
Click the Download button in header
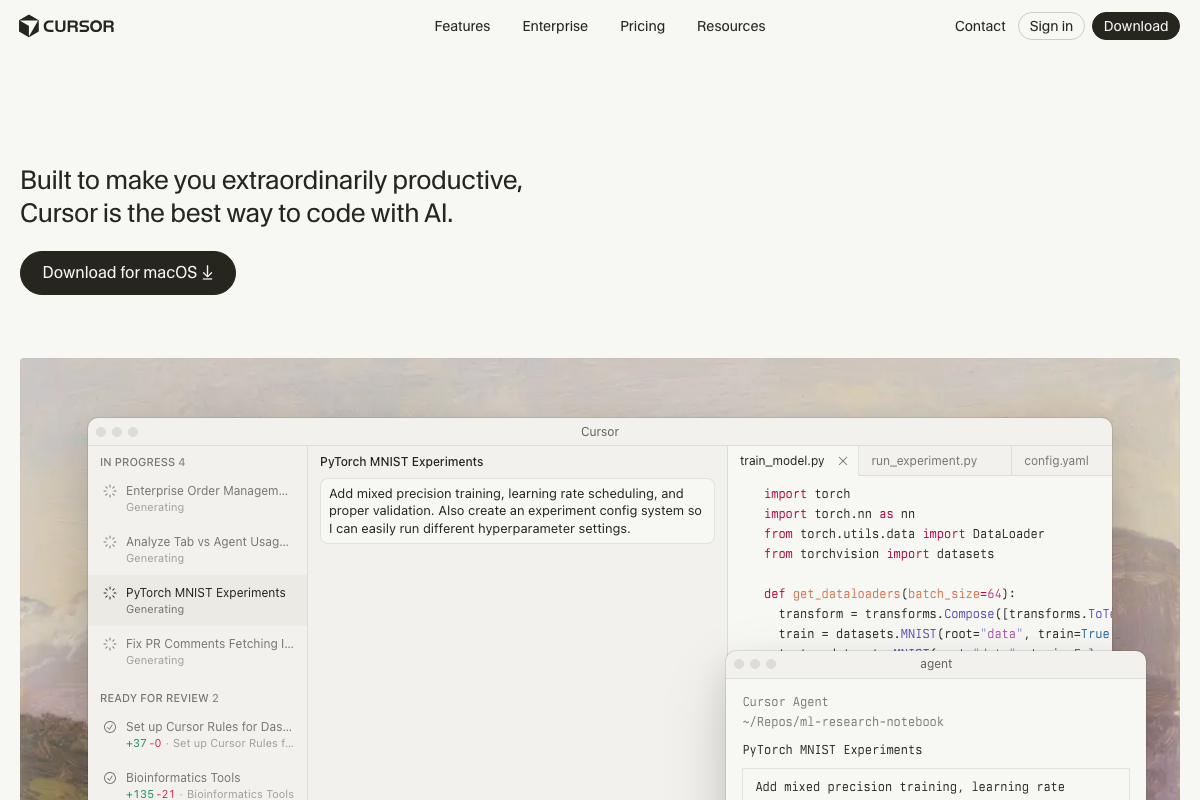tap(1135, 26)
